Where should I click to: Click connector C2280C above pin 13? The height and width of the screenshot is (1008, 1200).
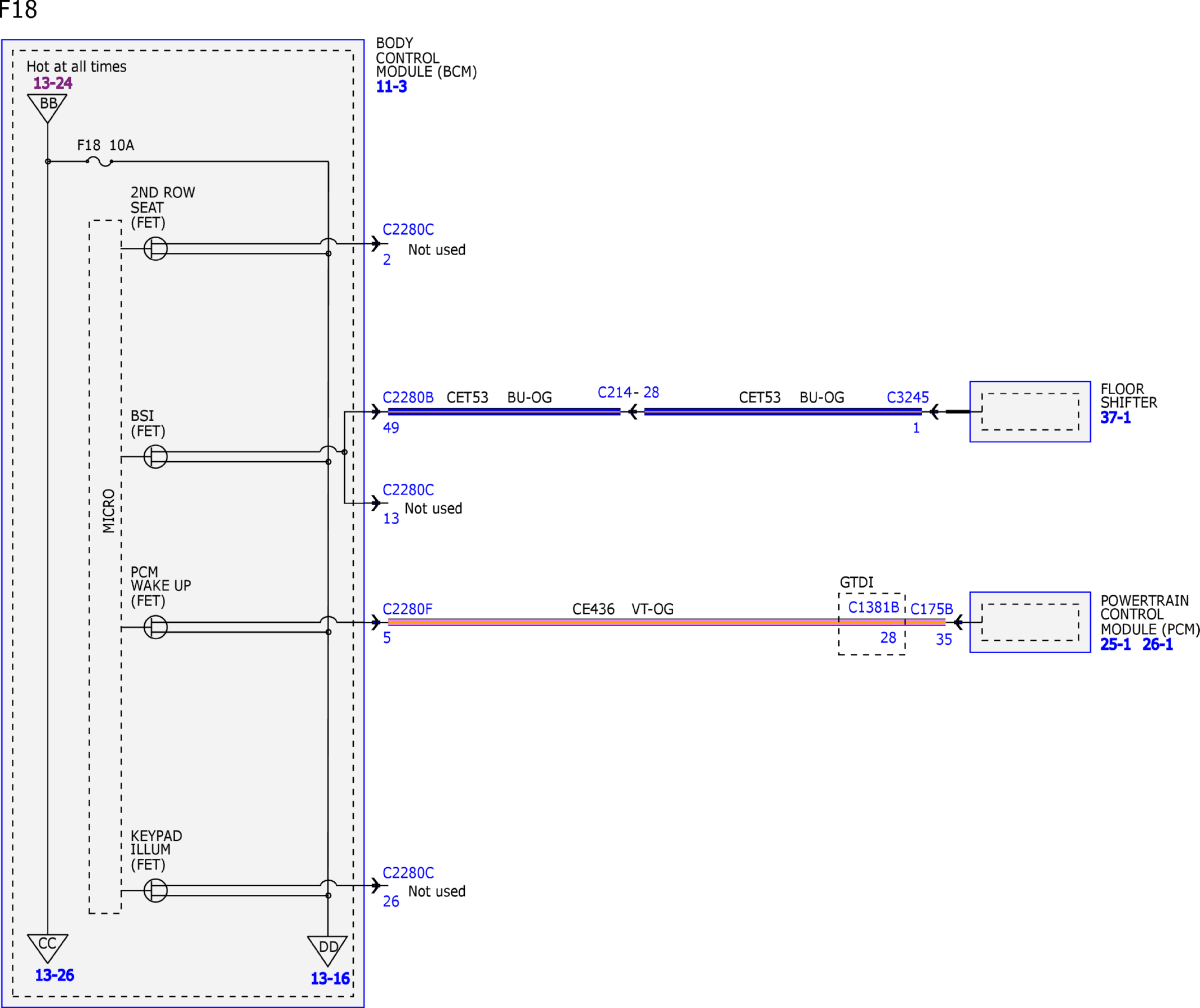click(408, 490)
